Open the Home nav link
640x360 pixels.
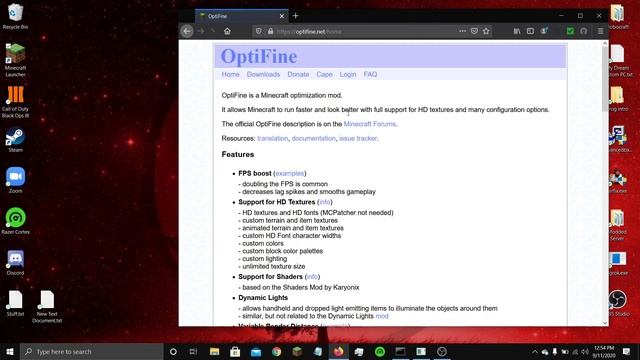pos(231,74)
